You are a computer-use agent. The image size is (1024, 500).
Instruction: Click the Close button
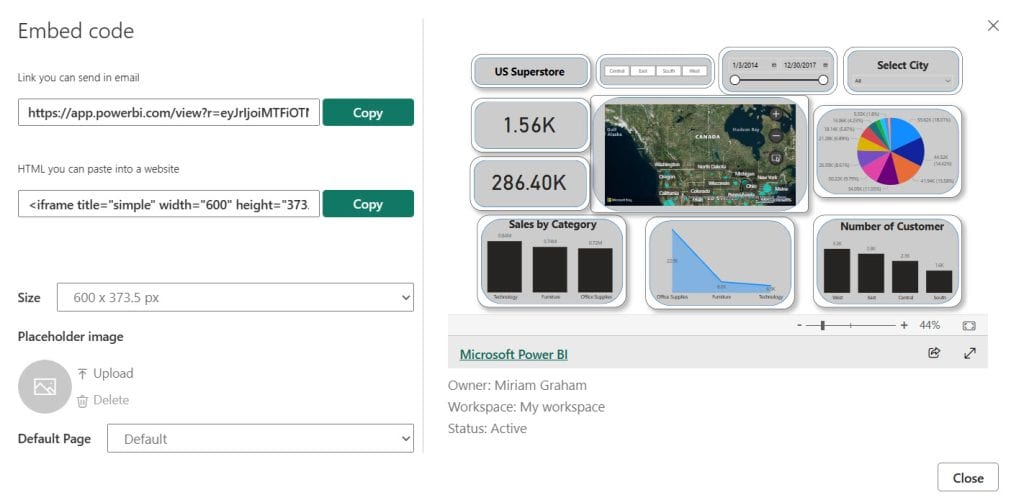(x=968, y=477)
